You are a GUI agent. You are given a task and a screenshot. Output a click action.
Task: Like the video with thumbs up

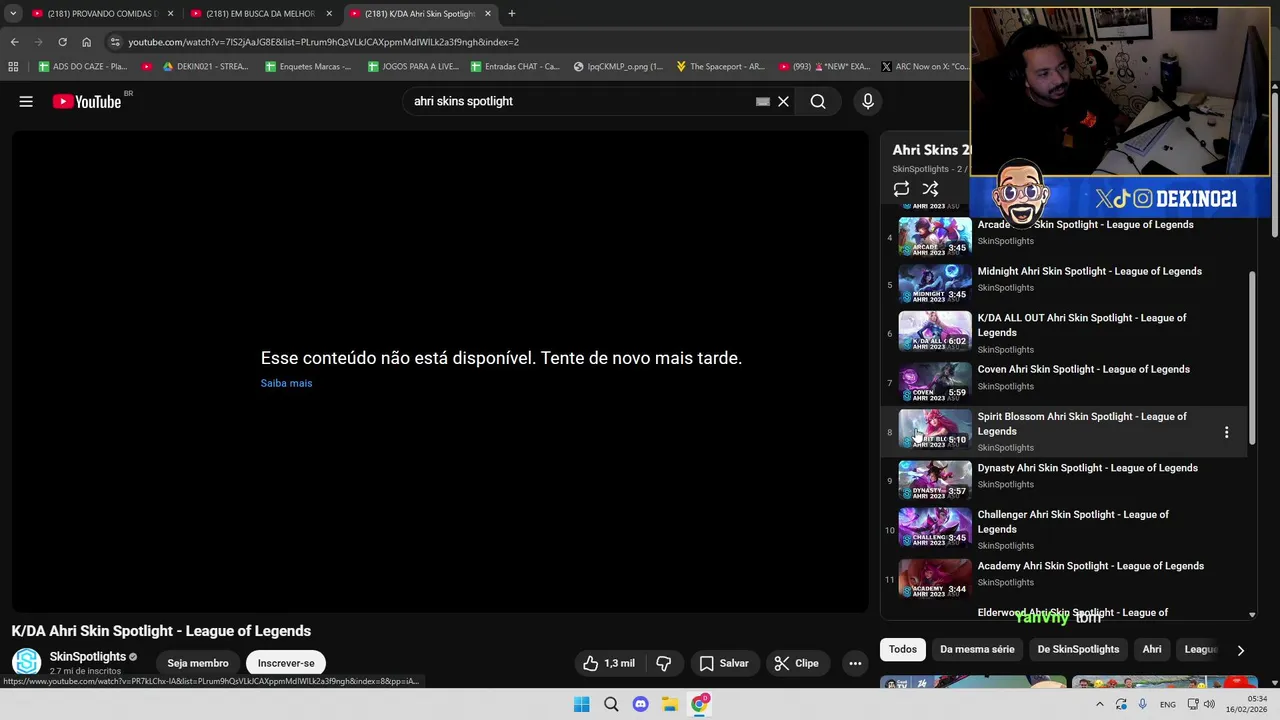coord(609,663)
